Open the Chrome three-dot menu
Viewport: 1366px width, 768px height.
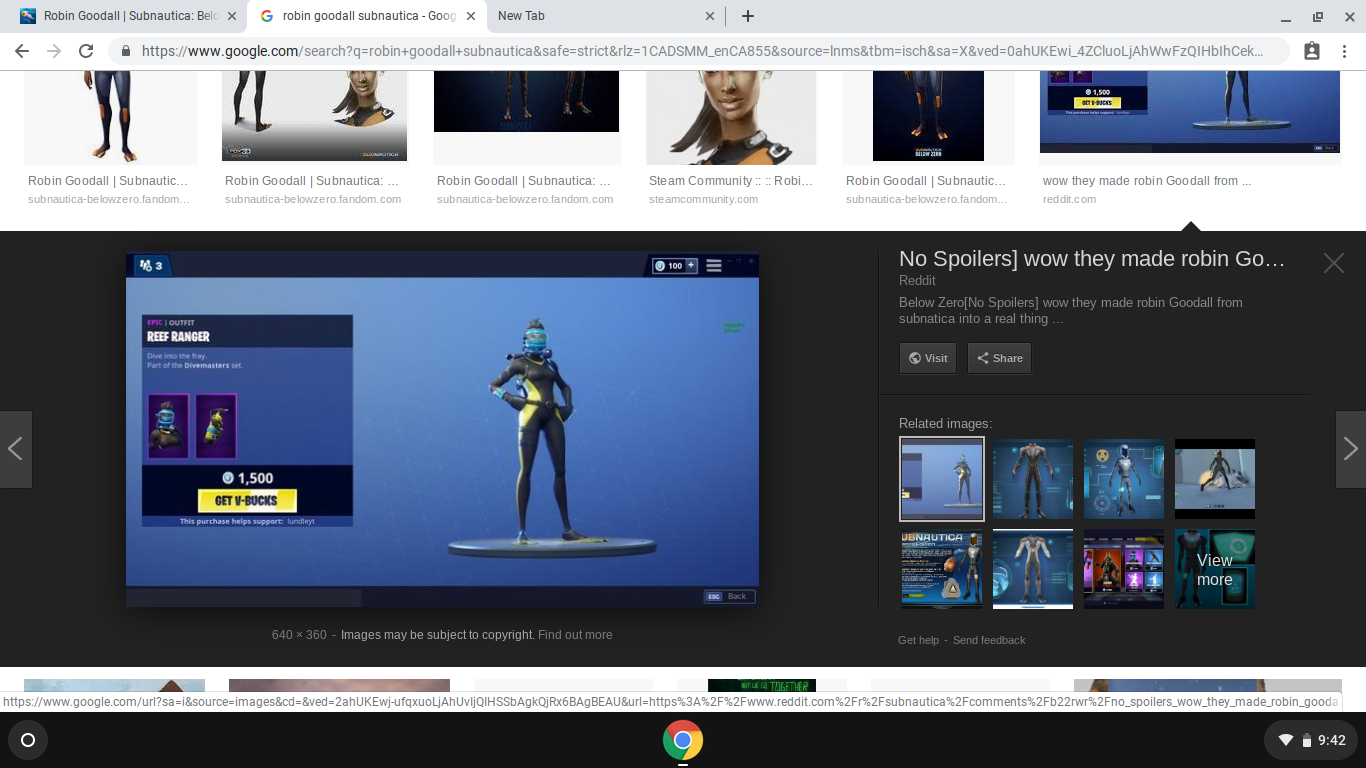point(1344,51)
